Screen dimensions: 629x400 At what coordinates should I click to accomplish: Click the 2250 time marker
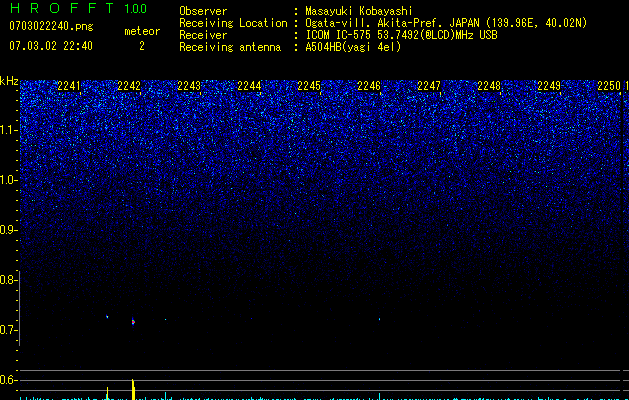609,86
